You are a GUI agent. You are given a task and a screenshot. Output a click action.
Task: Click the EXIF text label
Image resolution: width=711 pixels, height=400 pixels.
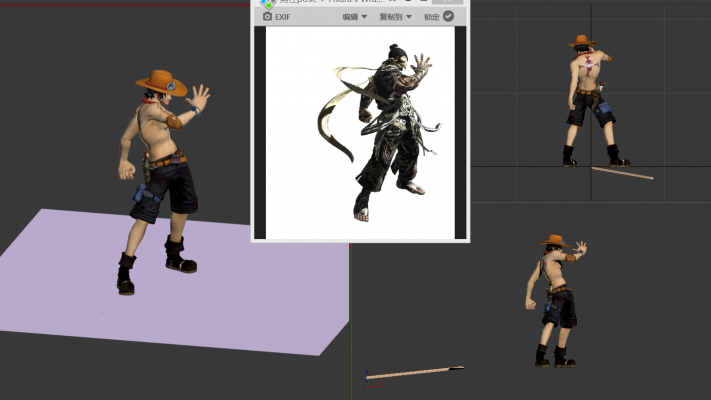coord(283,17)
